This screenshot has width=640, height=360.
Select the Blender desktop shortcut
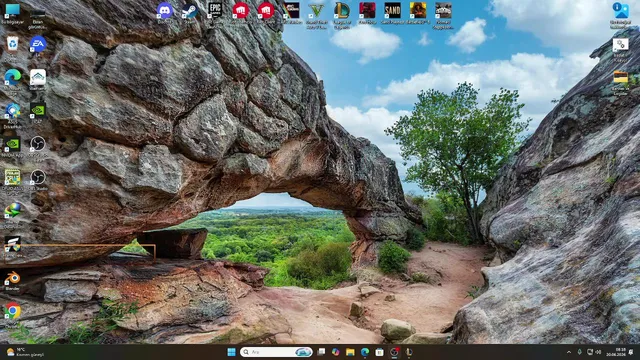12,280
